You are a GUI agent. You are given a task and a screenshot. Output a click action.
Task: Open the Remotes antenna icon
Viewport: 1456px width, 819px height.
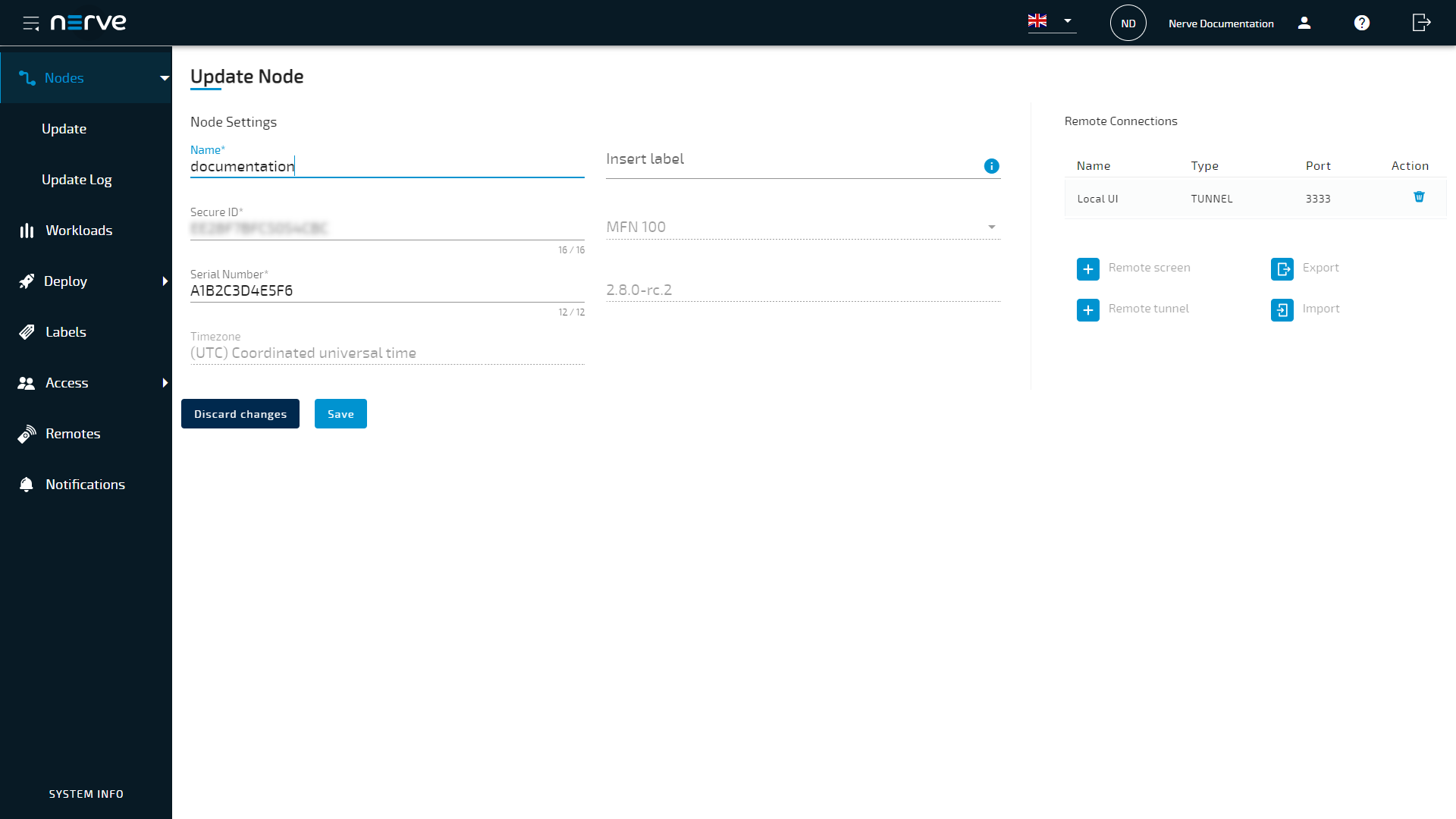tap(26, 433)
